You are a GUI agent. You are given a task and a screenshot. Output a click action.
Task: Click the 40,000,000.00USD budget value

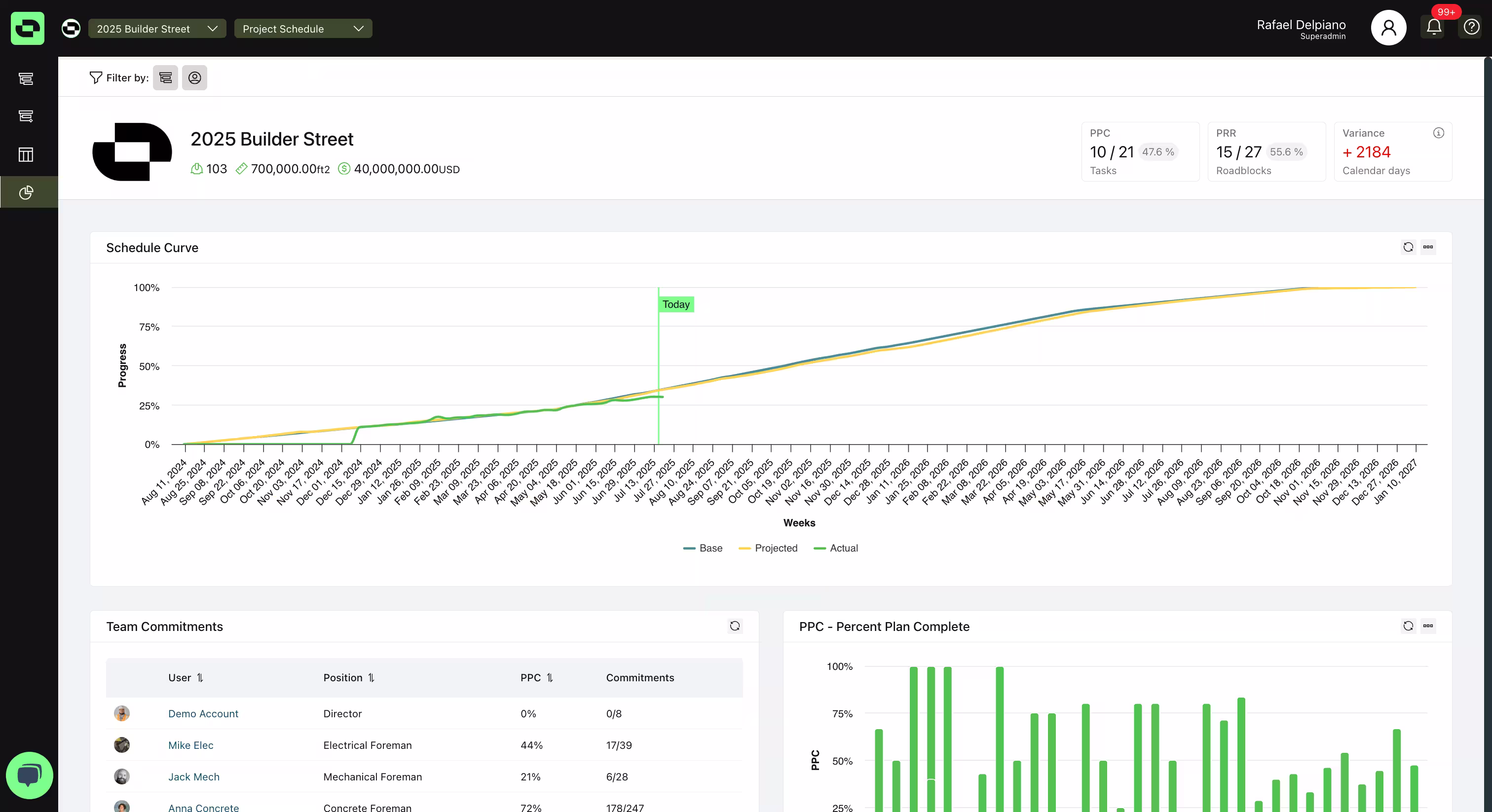coord(407,169)
